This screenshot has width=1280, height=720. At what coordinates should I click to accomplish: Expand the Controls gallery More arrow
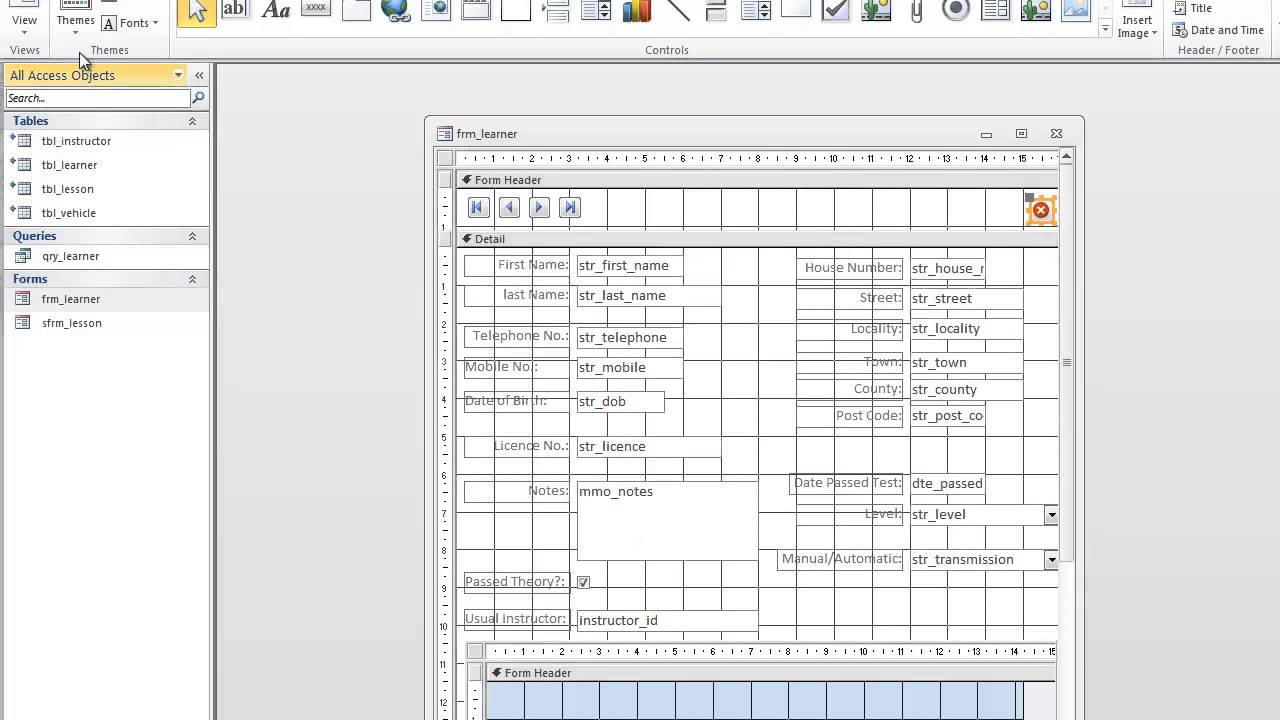1105,30
